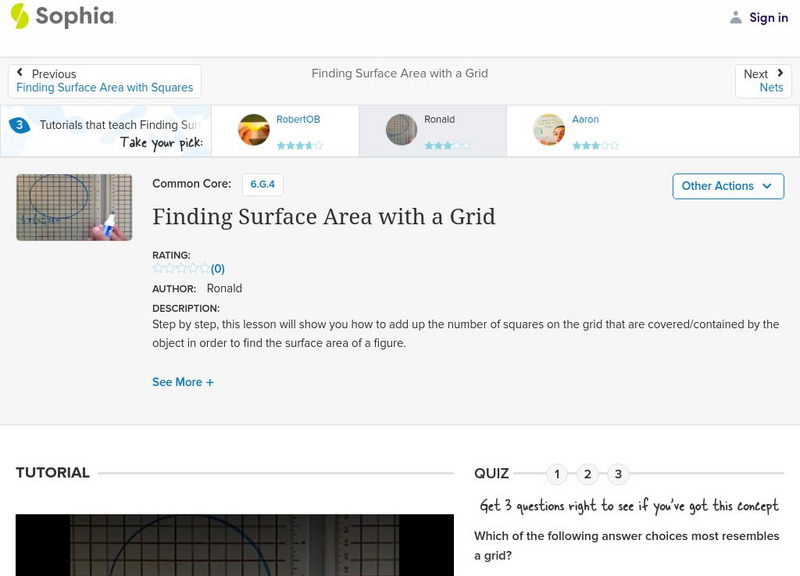Viewport: 800px width, 576px height.
Task: Select Aaron's avatar
Action: [551, 131]
